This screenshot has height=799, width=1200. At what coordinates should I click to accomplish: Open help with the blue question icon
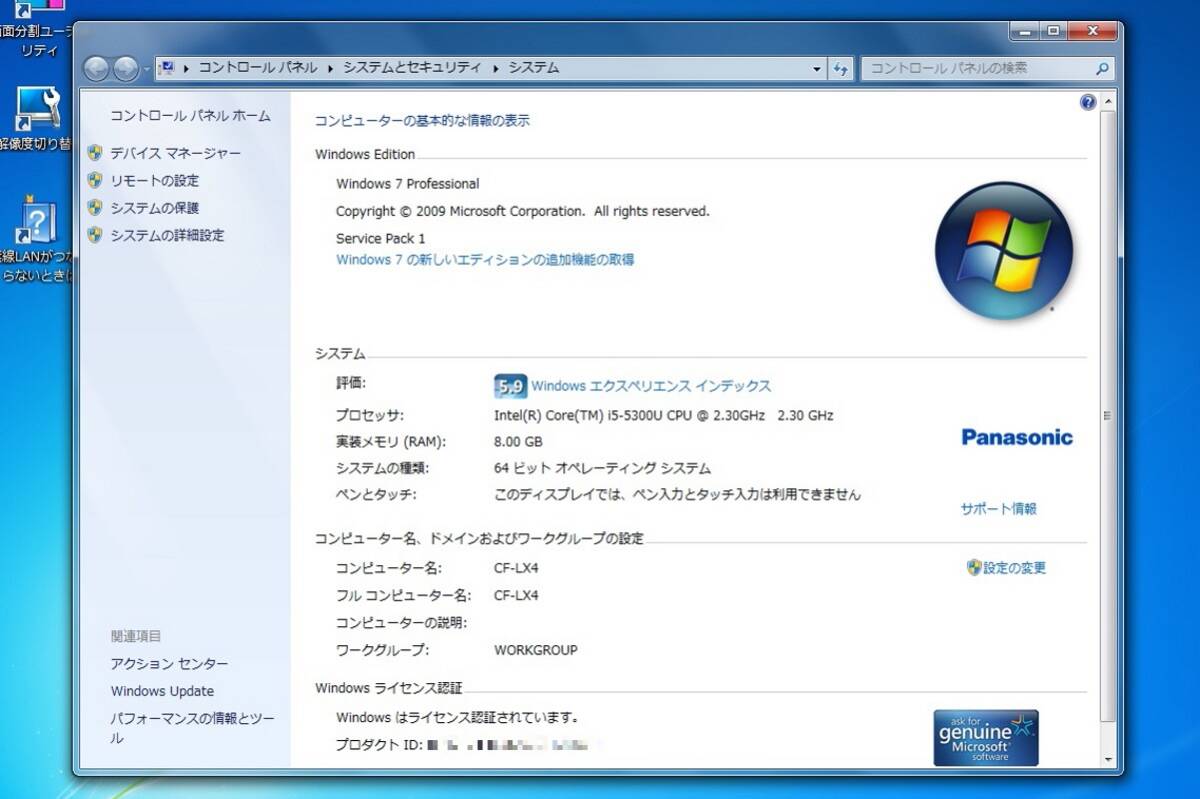(1088, 102)
